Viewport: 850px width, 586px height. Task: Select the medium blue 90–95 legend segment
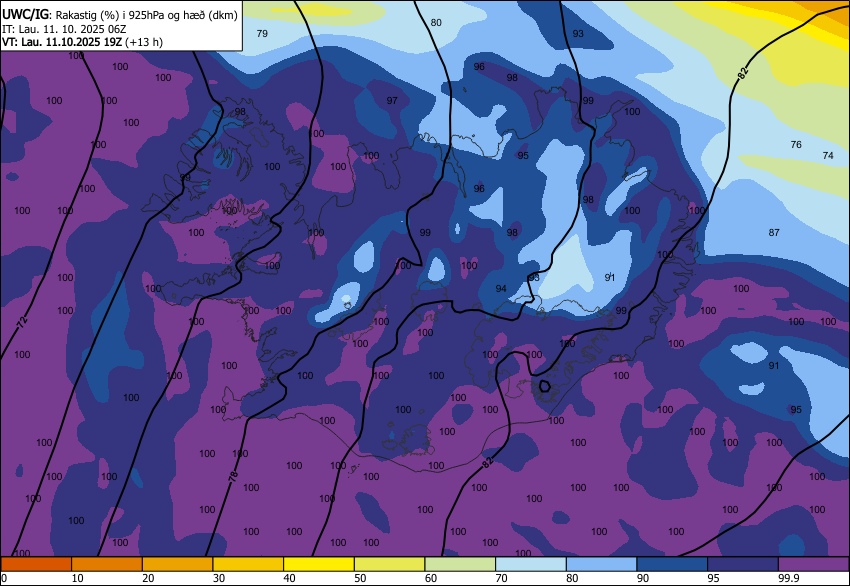click(x=672, y=564)
